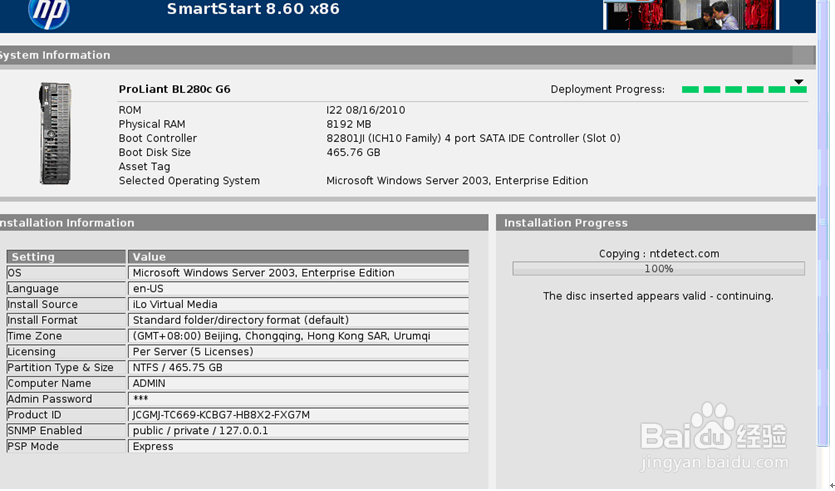Screen dimensions: 835x491
Task: Click the ProLiant BL280c G6 heading
Action: pyautogui.click(x=175, y=89)
